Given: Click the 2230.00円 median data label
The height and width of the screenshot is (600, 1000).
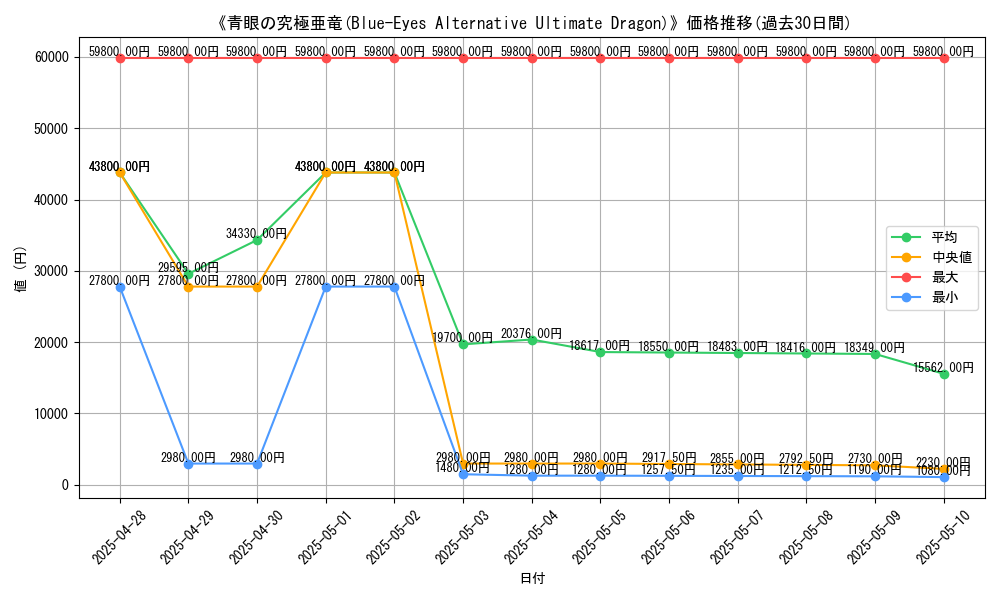Looking at the screenshot, I should point(943,462).
